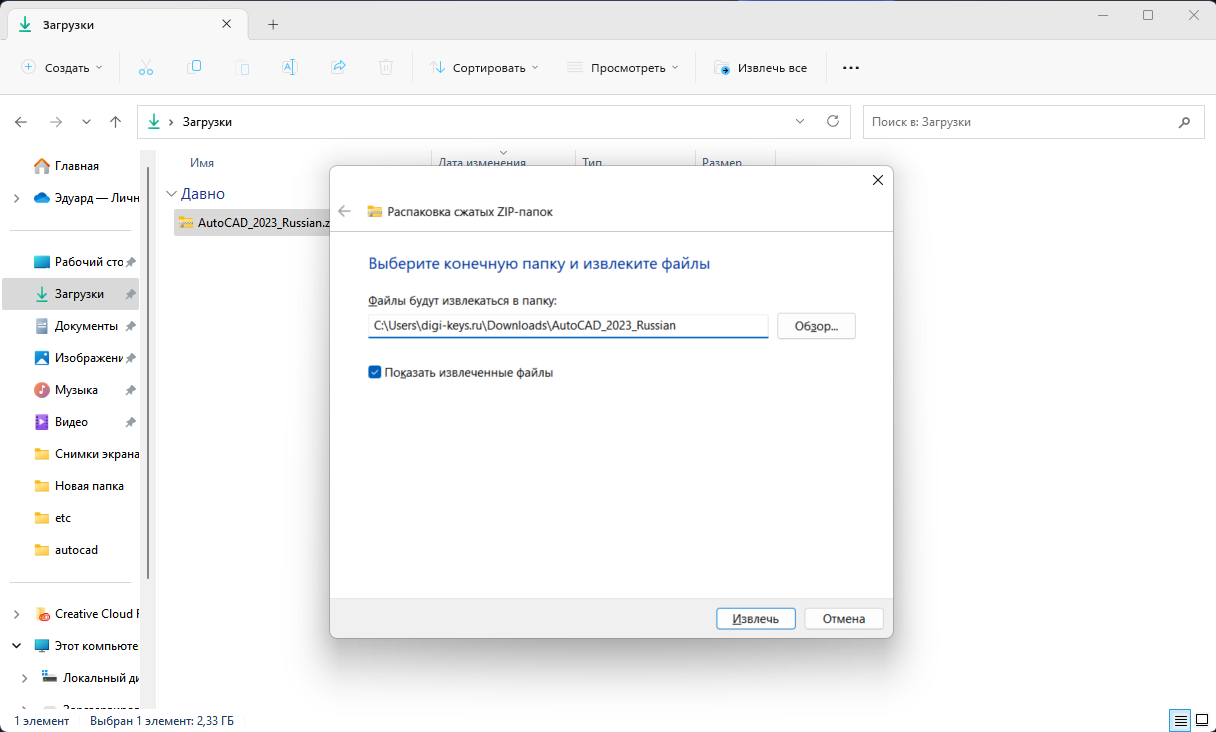Open the 'Сортировать' dropdown

(x=484, y=68)
